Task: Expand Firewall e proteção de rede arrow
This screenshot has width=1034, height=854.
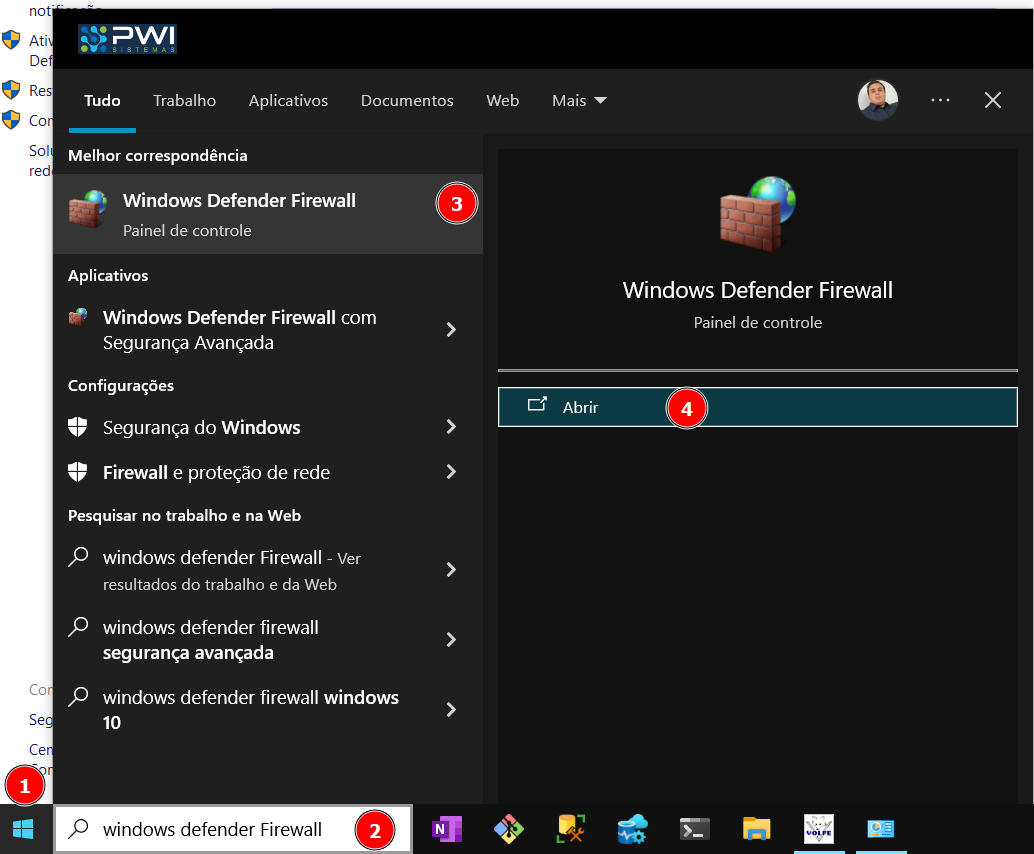Action: [451, 472]
